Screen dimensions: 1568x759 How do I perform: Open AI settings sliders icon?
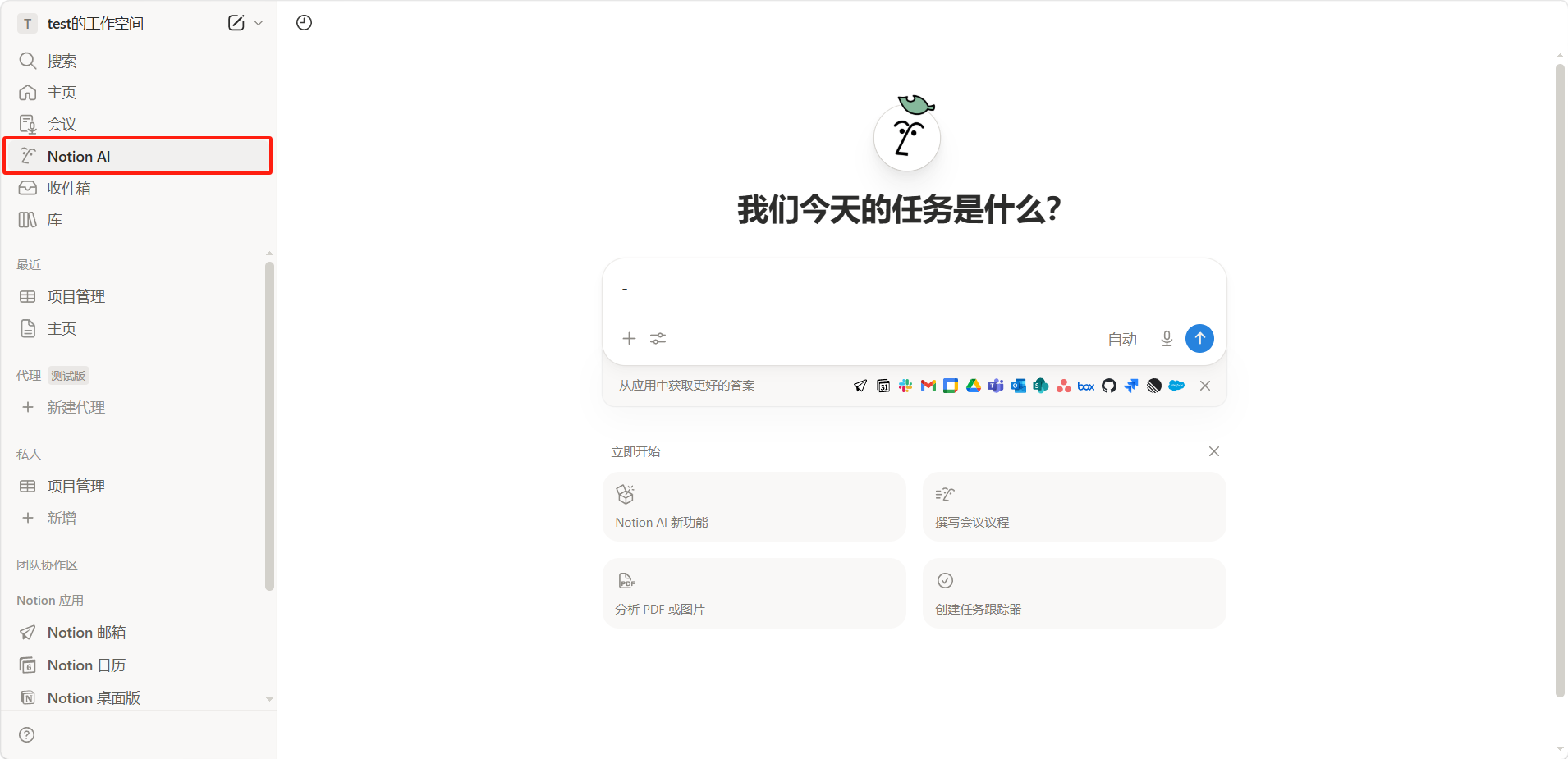(x=658, y=339)
